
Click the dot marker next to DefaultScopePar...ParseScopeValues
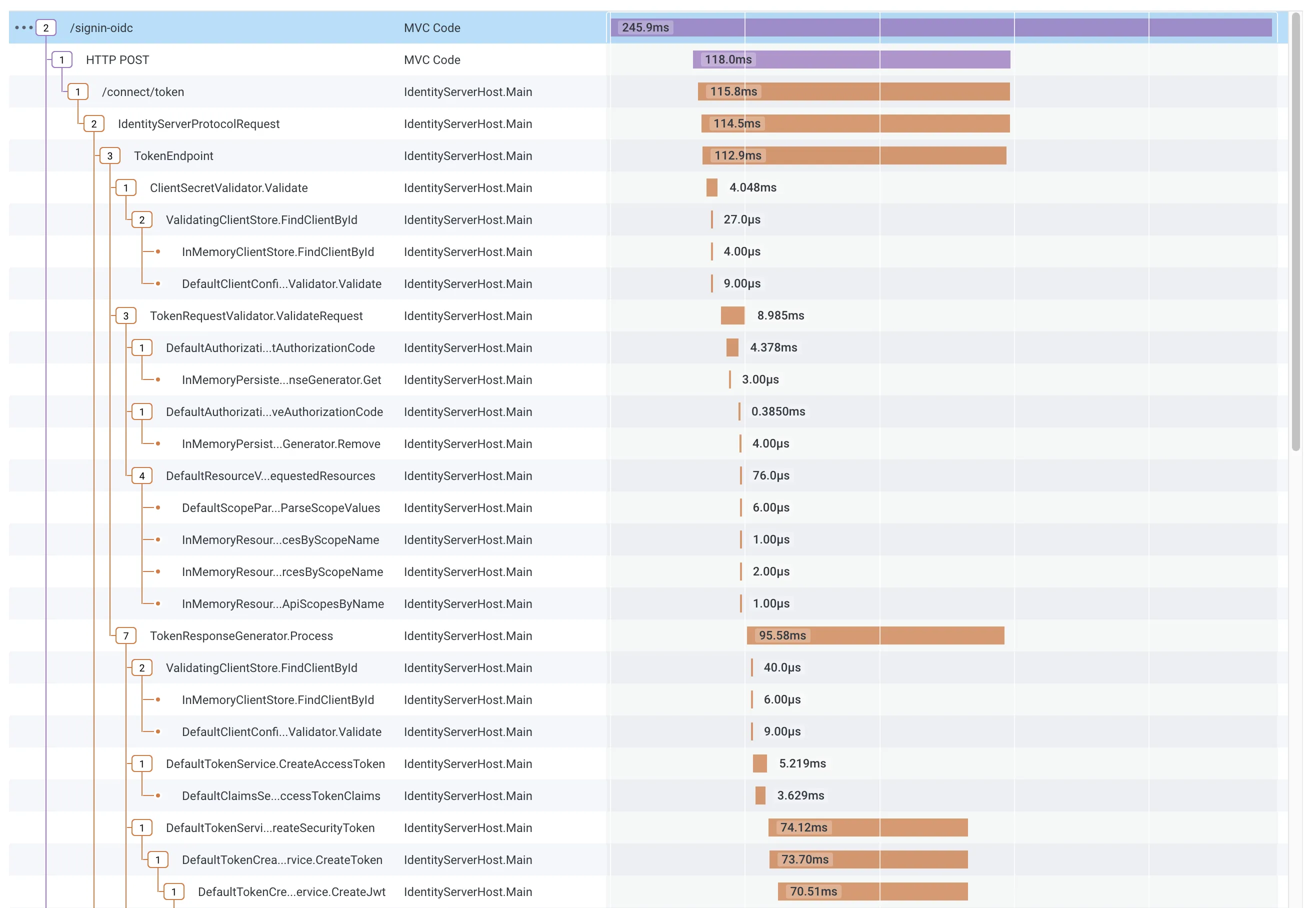coord(157,507)
